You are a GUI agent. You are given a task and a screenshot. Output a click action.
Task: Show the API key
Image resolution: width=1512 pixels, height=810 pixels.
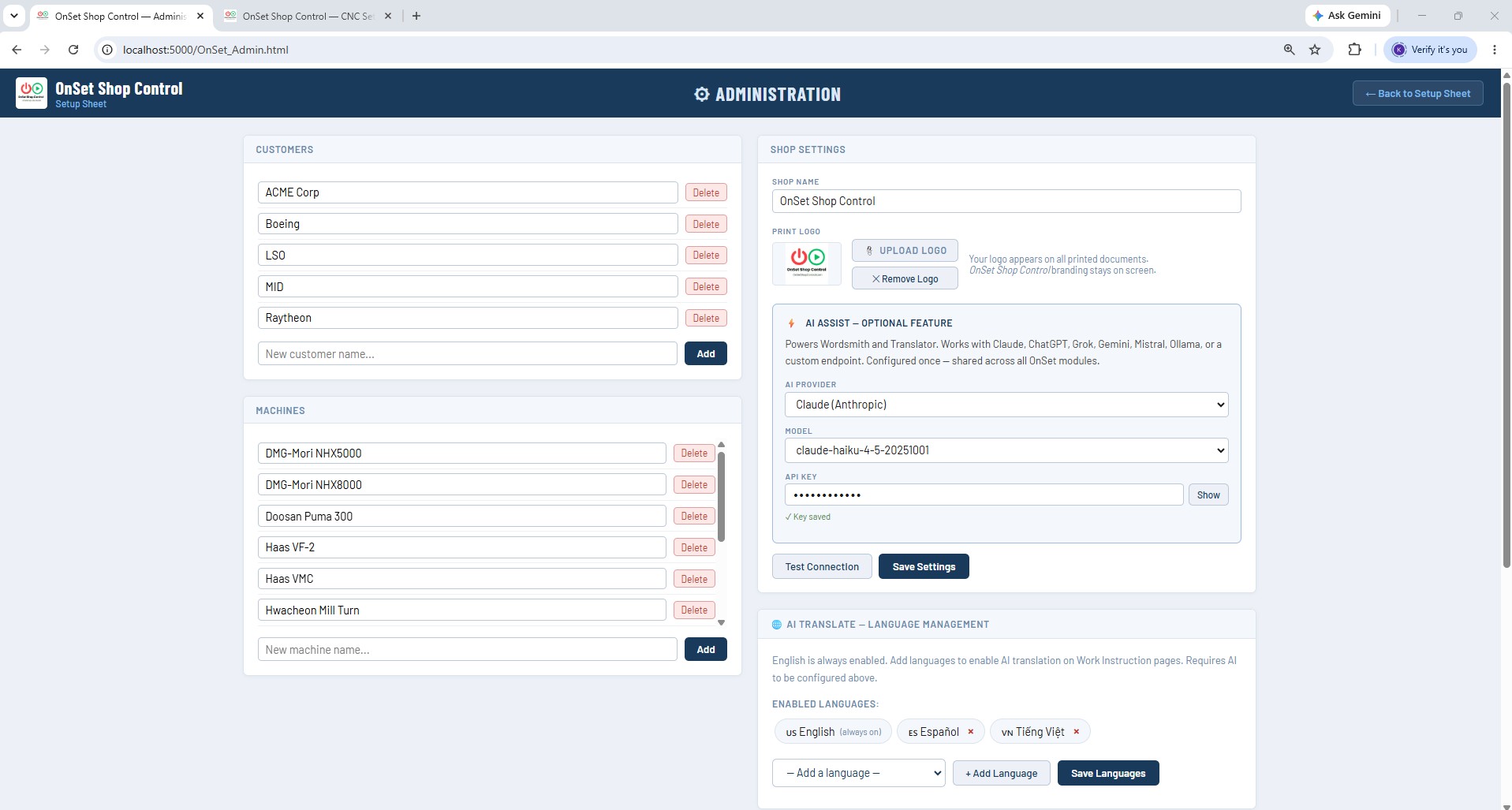pyautogui.click(x=1208, y=495)
